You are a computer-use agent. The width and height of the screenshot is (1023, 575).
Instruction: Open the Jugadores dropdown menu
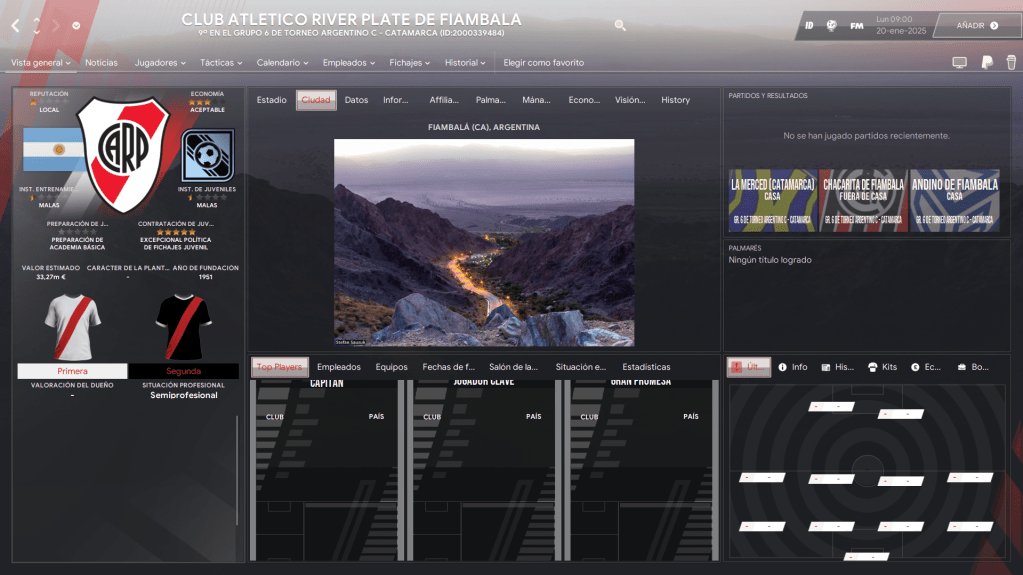[x=160, y=63]
